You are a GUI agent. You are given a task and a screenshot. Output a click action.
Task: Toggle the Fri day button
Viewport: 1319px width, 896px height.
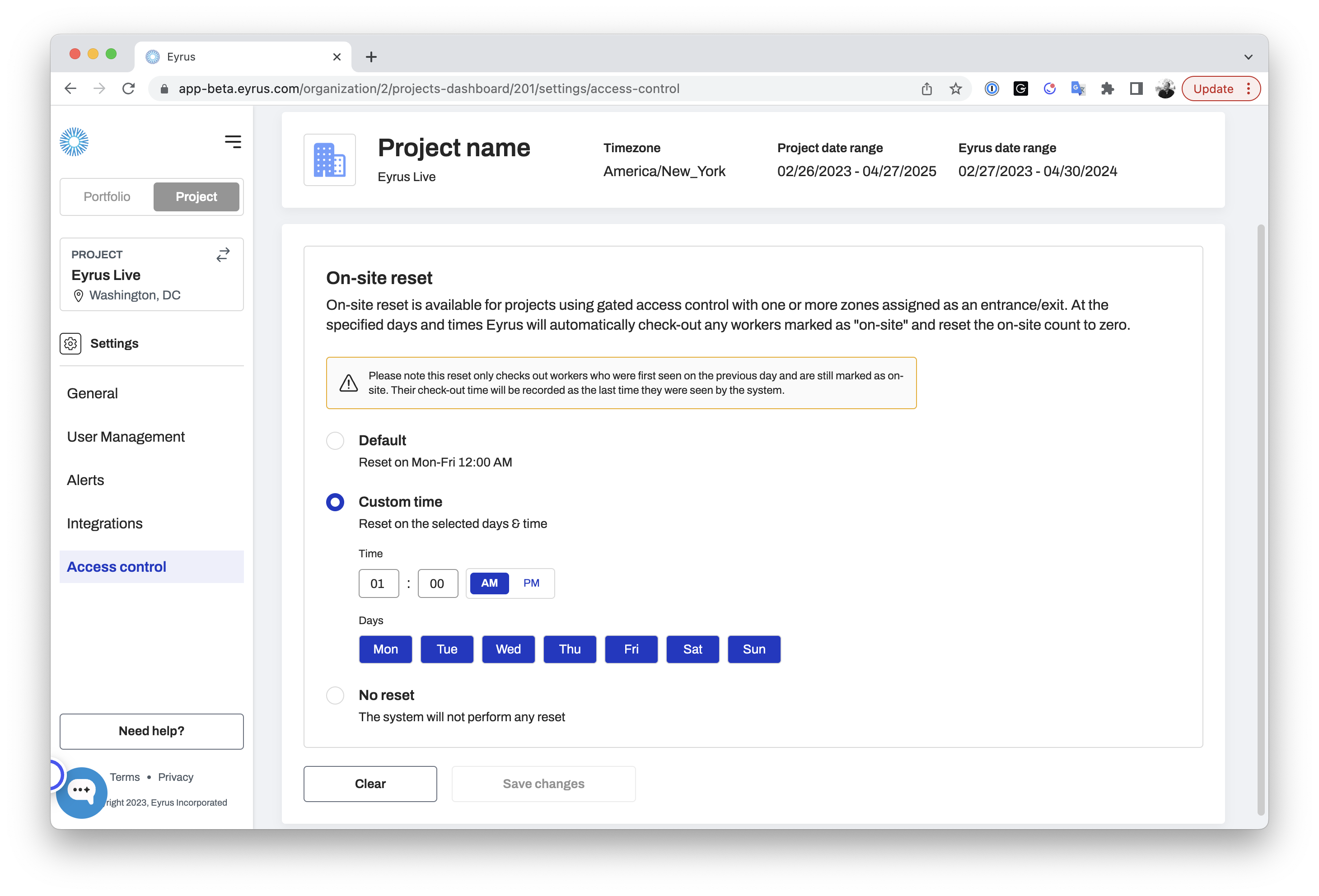click(x=631, y=650)
